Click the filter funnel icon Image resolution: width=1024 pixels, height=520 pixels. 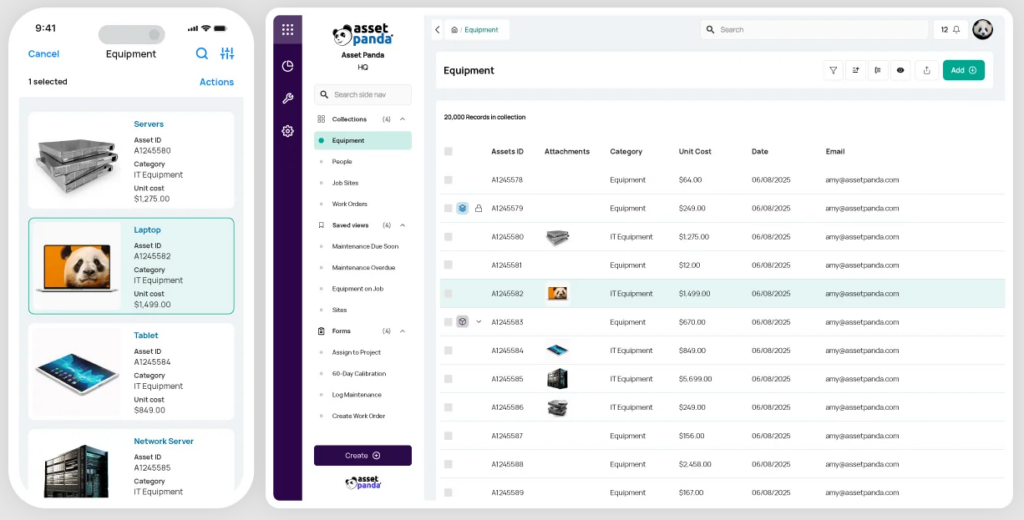[833, 70]
